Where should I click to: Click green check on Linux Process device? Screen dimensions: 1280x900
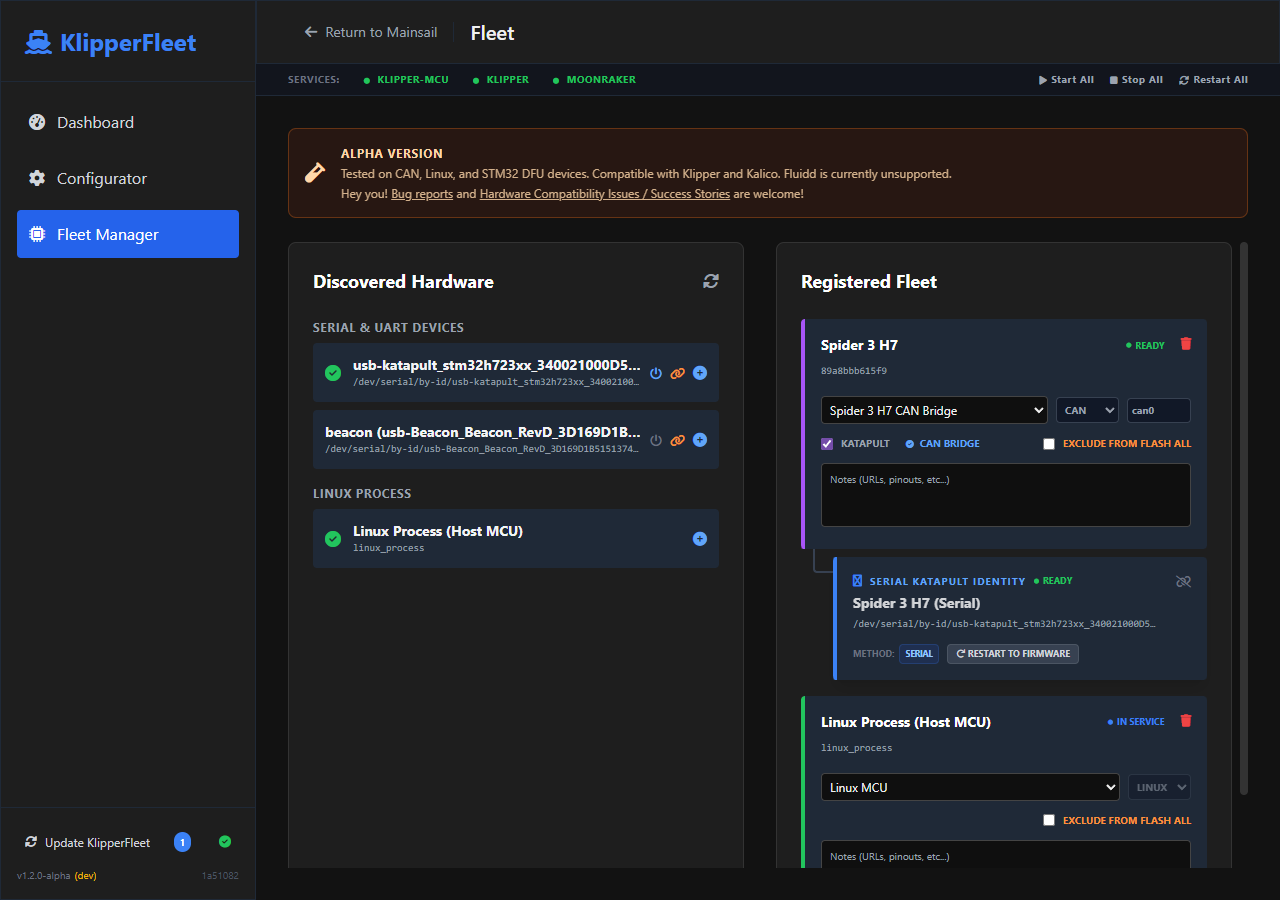click(x=333, y=539)
